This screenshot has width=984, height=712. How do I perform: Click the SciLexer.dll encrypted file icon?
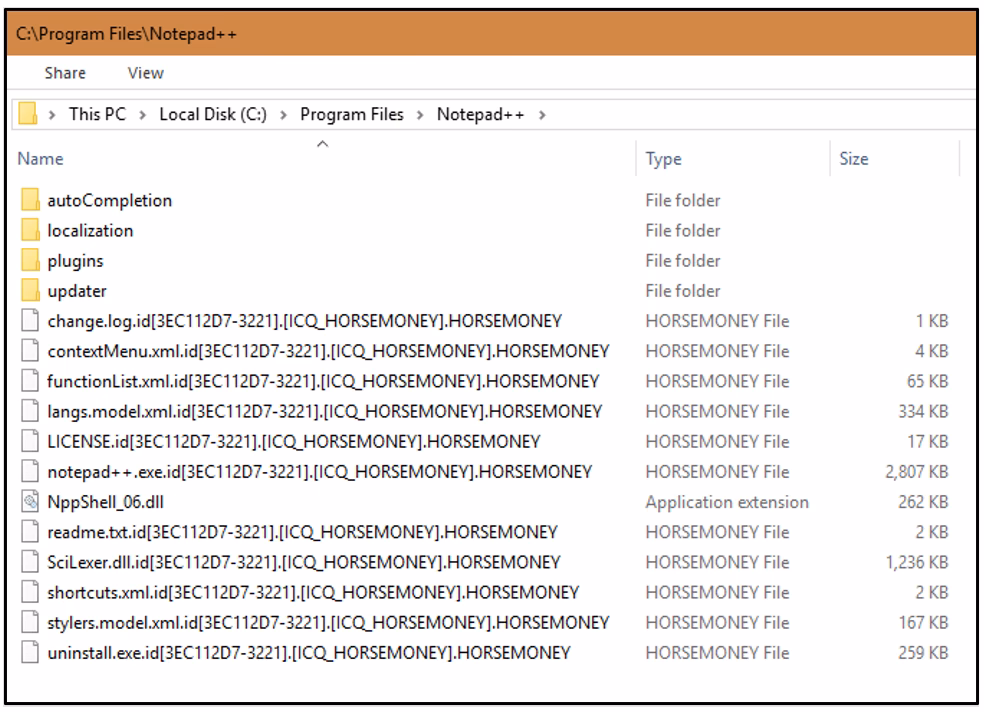(29, 561)
